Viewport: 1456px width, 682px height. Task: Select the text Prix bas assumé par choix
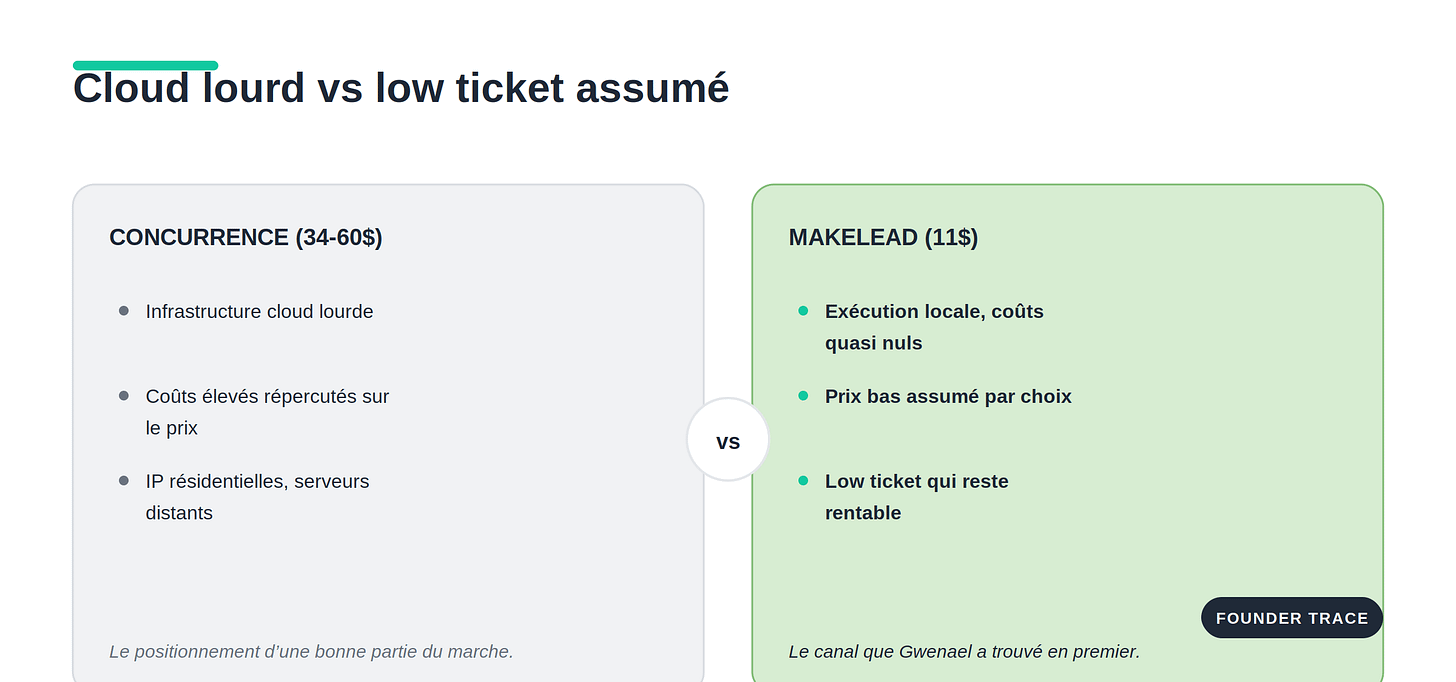click(x=948, y=397)
